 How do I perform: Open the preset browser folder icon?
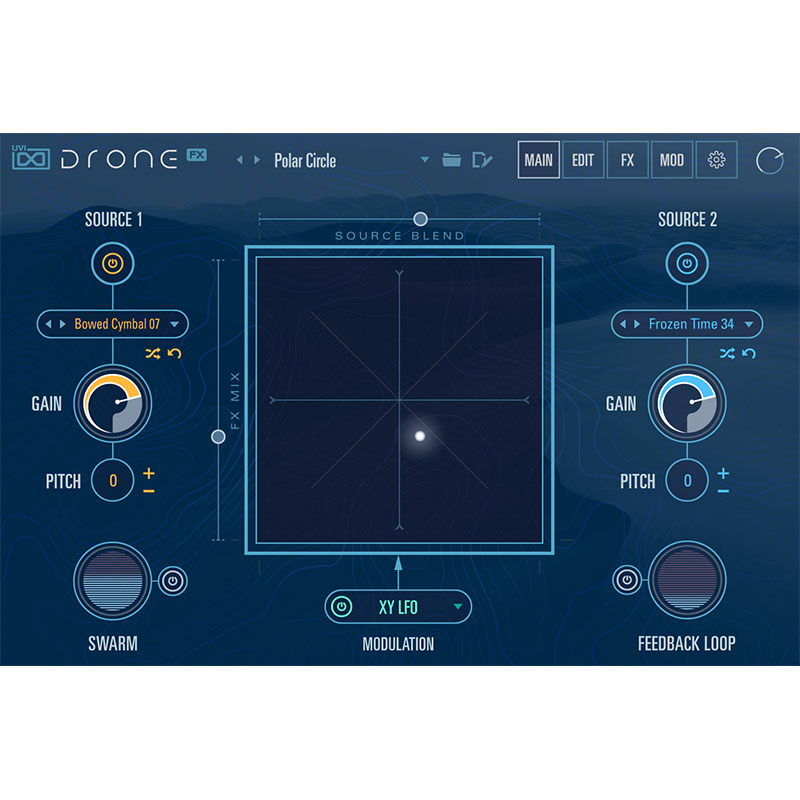[452, 160]
